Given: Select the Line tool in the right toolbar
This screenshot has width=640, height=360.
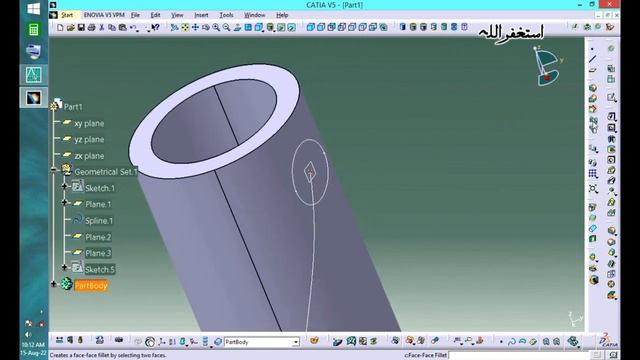Looking at the screenshot, I should (593, 60).
